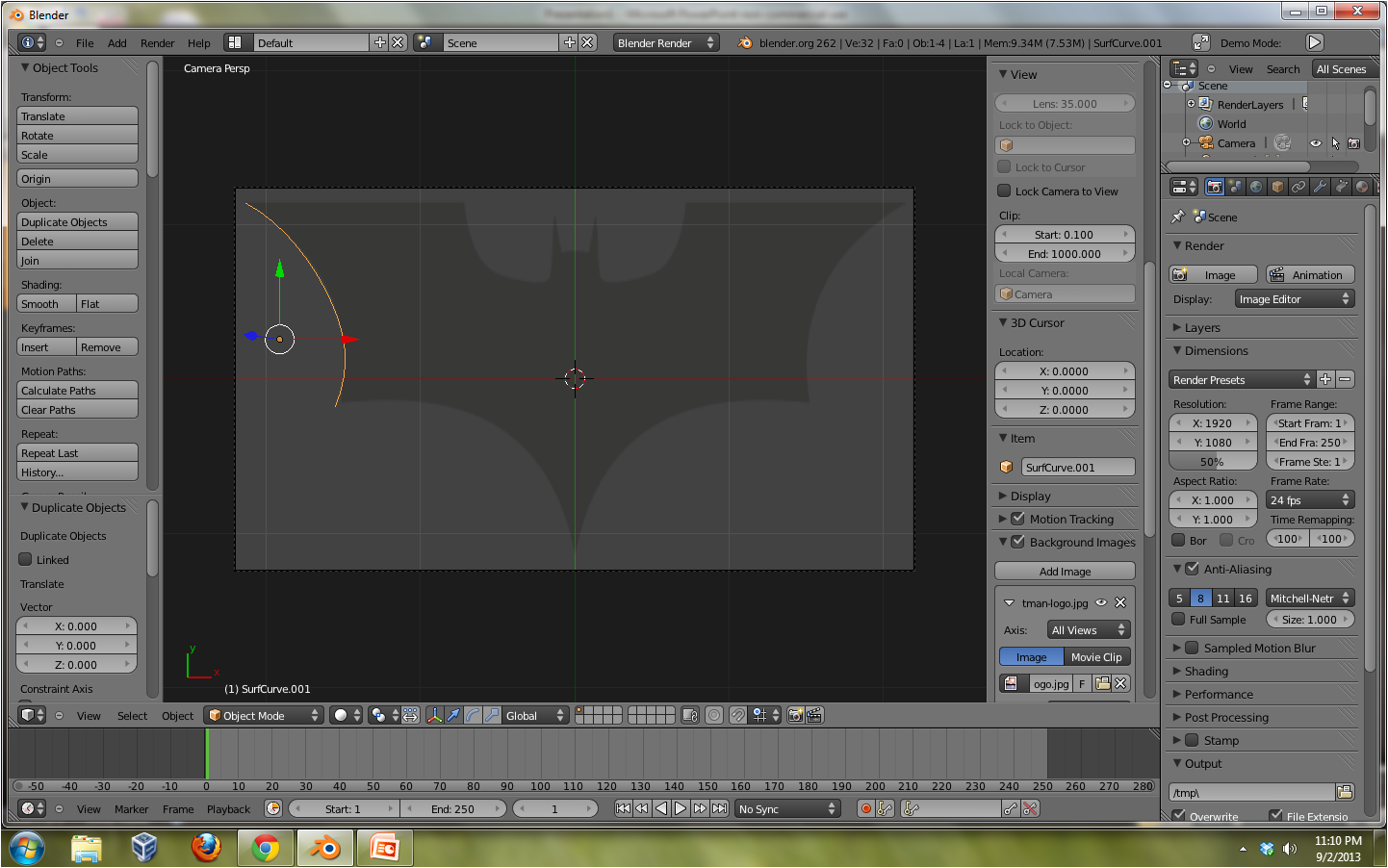Image resolution: width=1388 pixels, height=868 pixels.
Task: Open the Object Constraints chain tab
Action: pos(1298,187)
